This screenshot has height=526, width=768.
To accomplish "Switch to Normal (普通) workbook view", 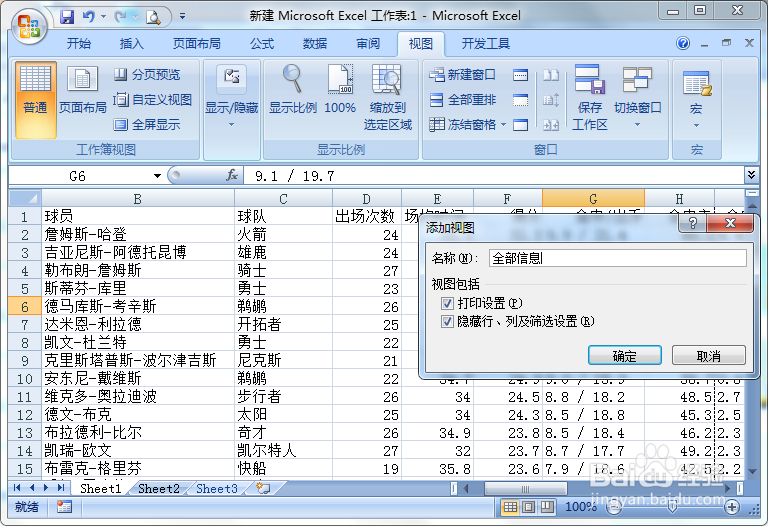I will [35, 98].
